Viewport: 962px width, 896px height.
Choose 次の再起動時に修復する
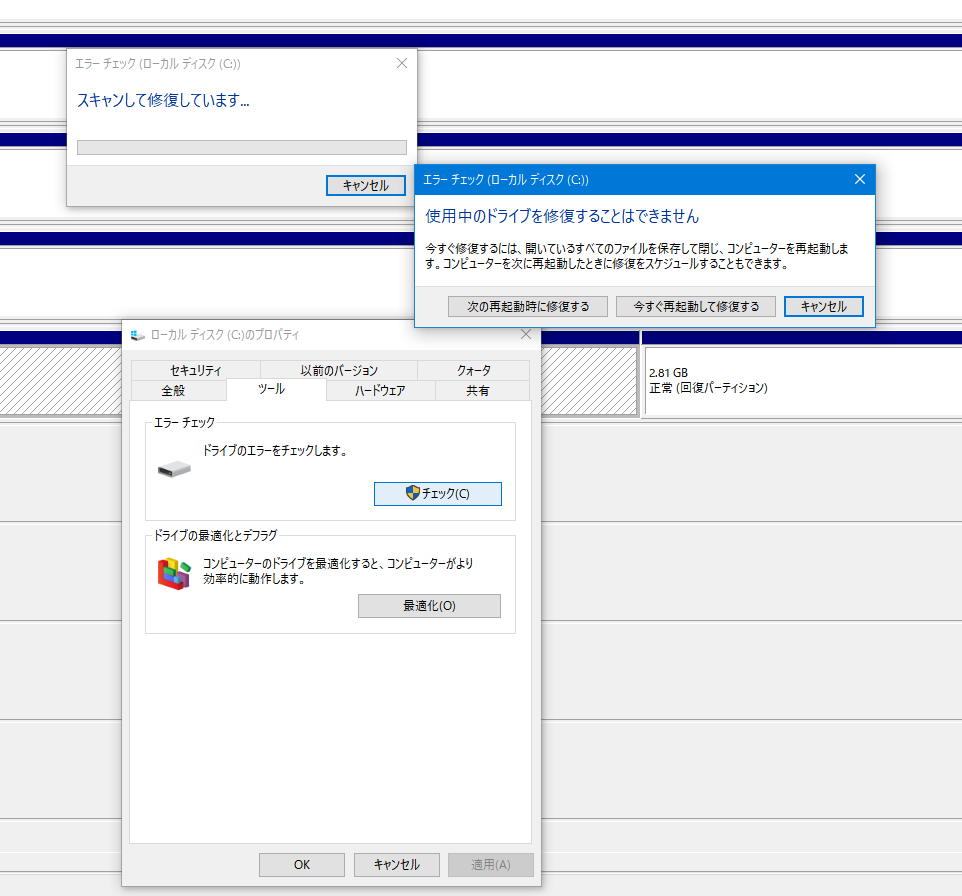tap(528, 307)
